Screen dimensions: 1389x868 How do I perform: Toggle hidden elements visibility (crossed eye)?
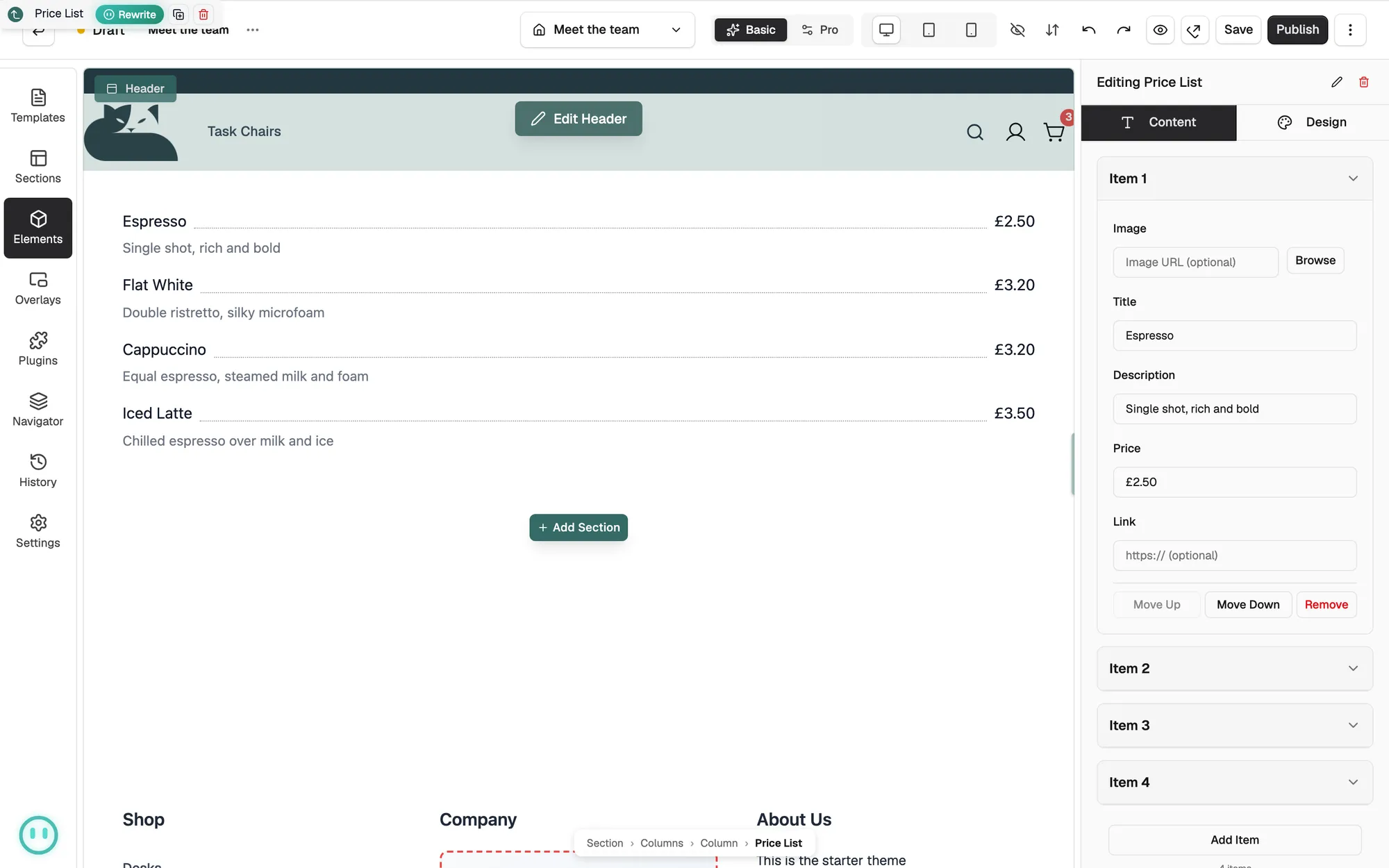1017,30
